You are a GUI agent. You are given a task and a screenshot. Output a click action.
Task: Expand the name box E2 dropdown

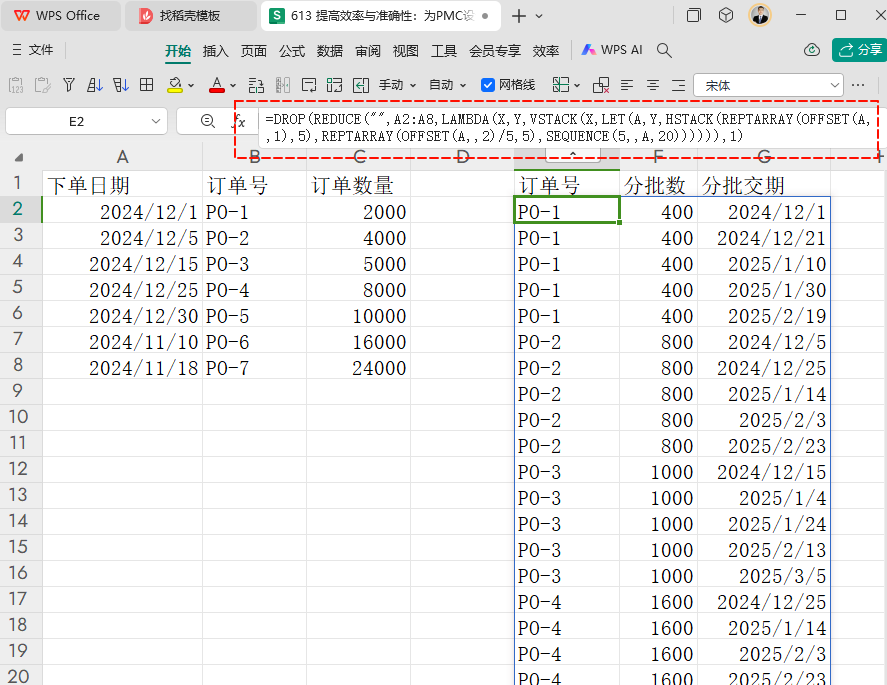tap(156, 122)
